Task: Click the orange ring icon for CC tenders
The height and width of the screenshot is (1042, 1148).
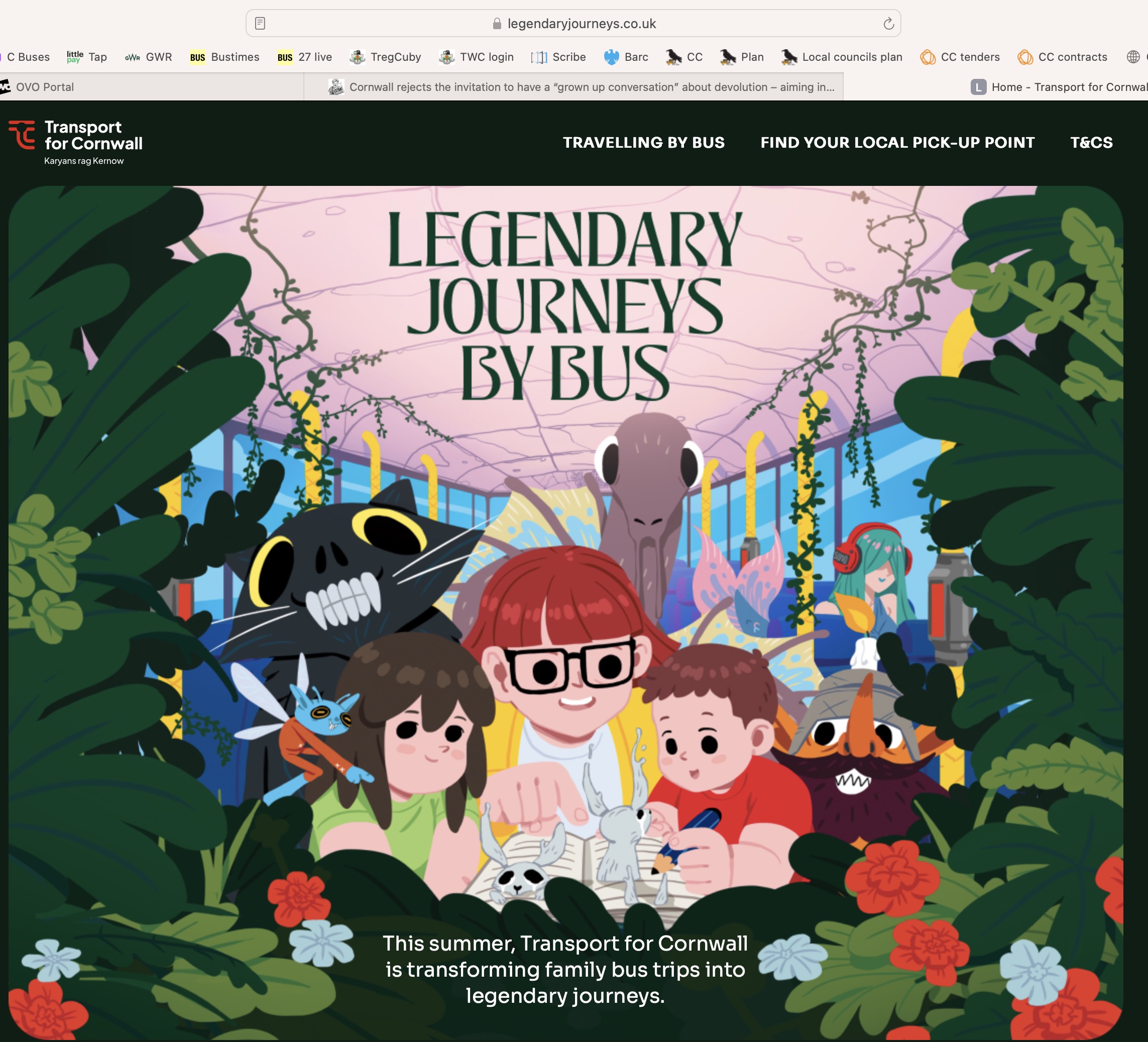Action: 927,57
